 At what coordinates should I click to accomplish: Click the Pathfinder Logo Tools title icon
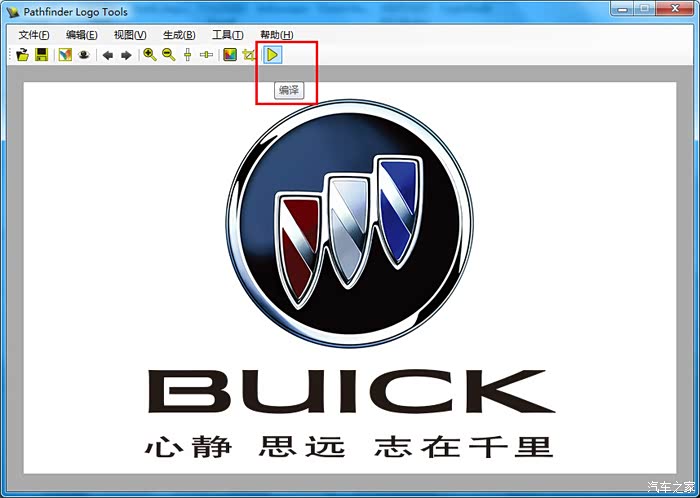[x=13, y=12]
